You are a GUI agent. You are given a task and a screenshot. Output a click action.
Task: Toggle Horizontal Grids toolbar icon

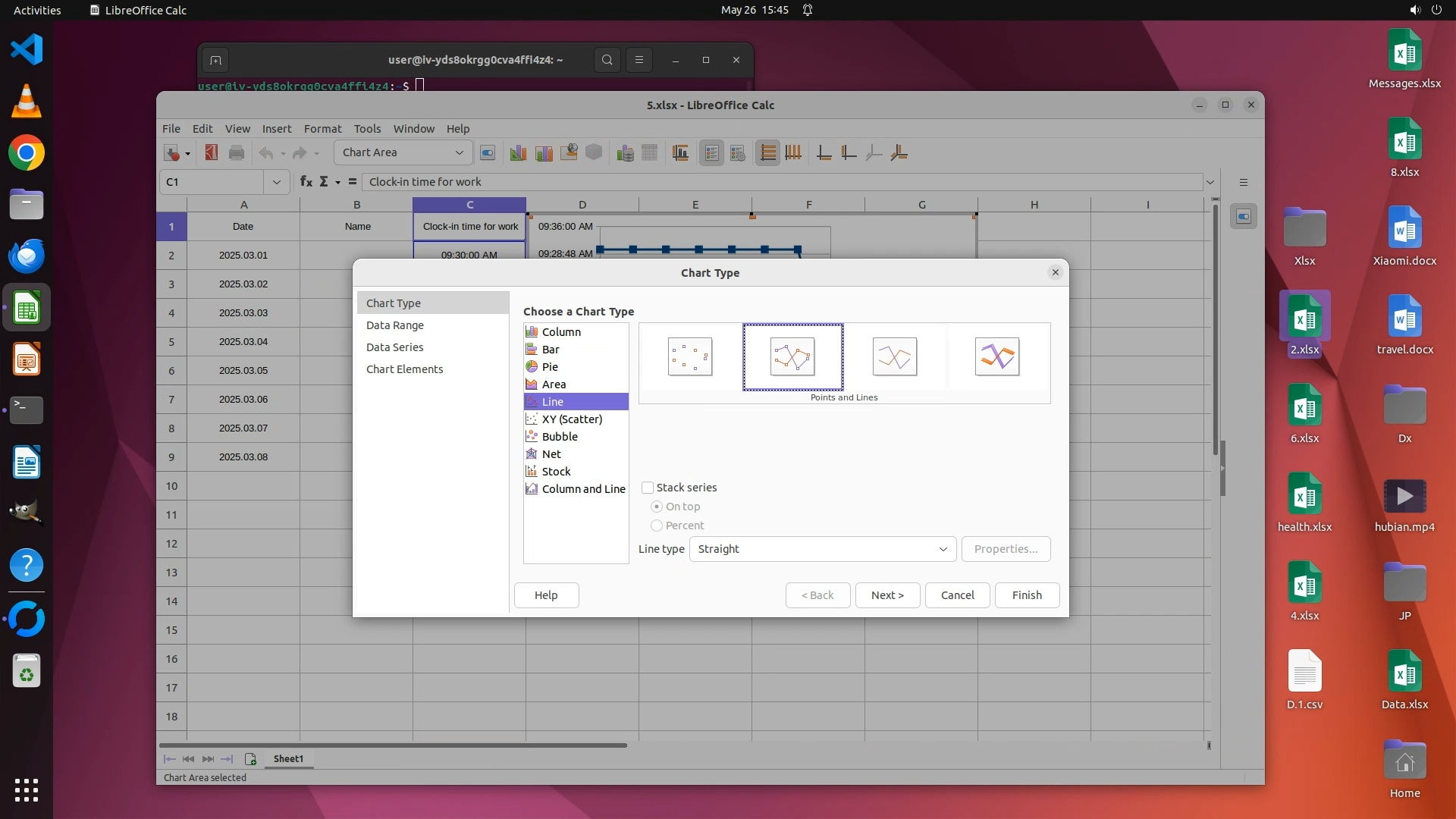pyautogui.click(x=767, y=153)
